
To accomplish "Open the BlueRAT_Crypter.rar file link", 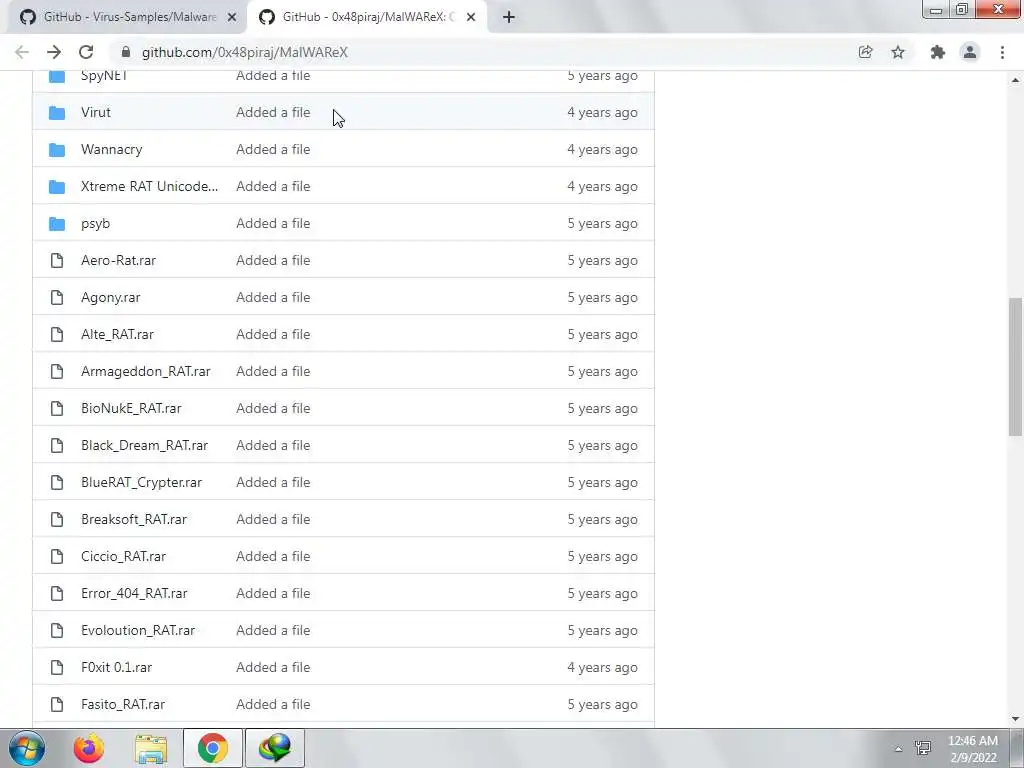I will point(142,483).
